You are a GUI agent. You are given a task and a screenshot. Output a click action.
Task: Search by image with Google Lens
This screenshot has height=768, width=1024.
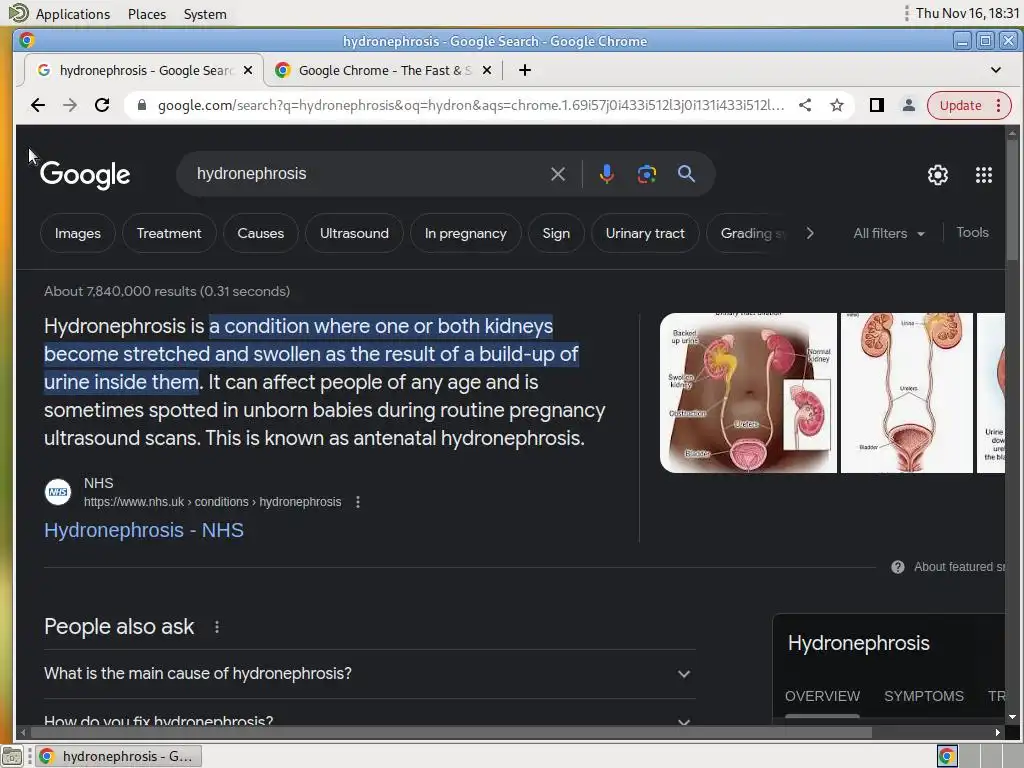coord(647,174)
